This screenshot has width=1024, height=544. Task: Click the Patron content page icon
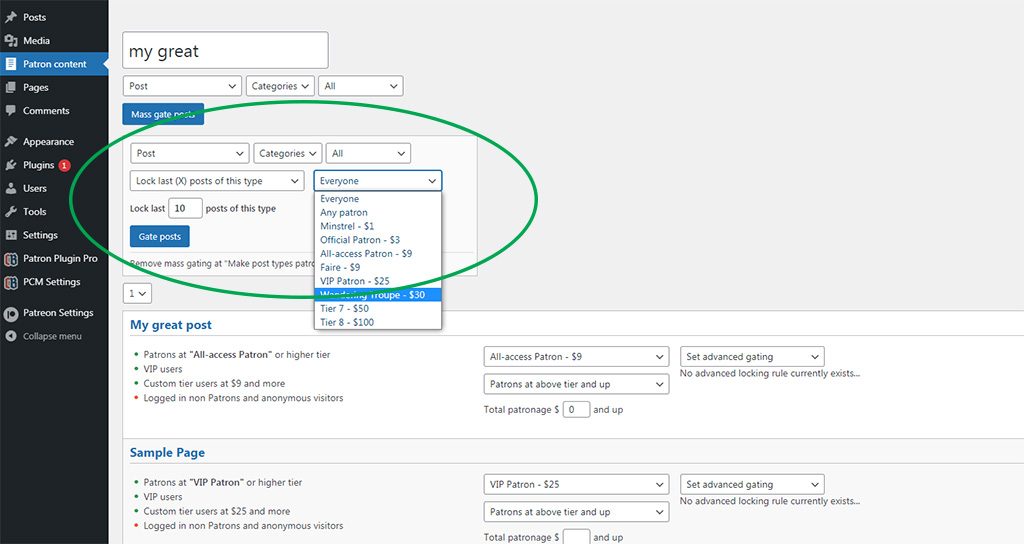tap(11, 64)
